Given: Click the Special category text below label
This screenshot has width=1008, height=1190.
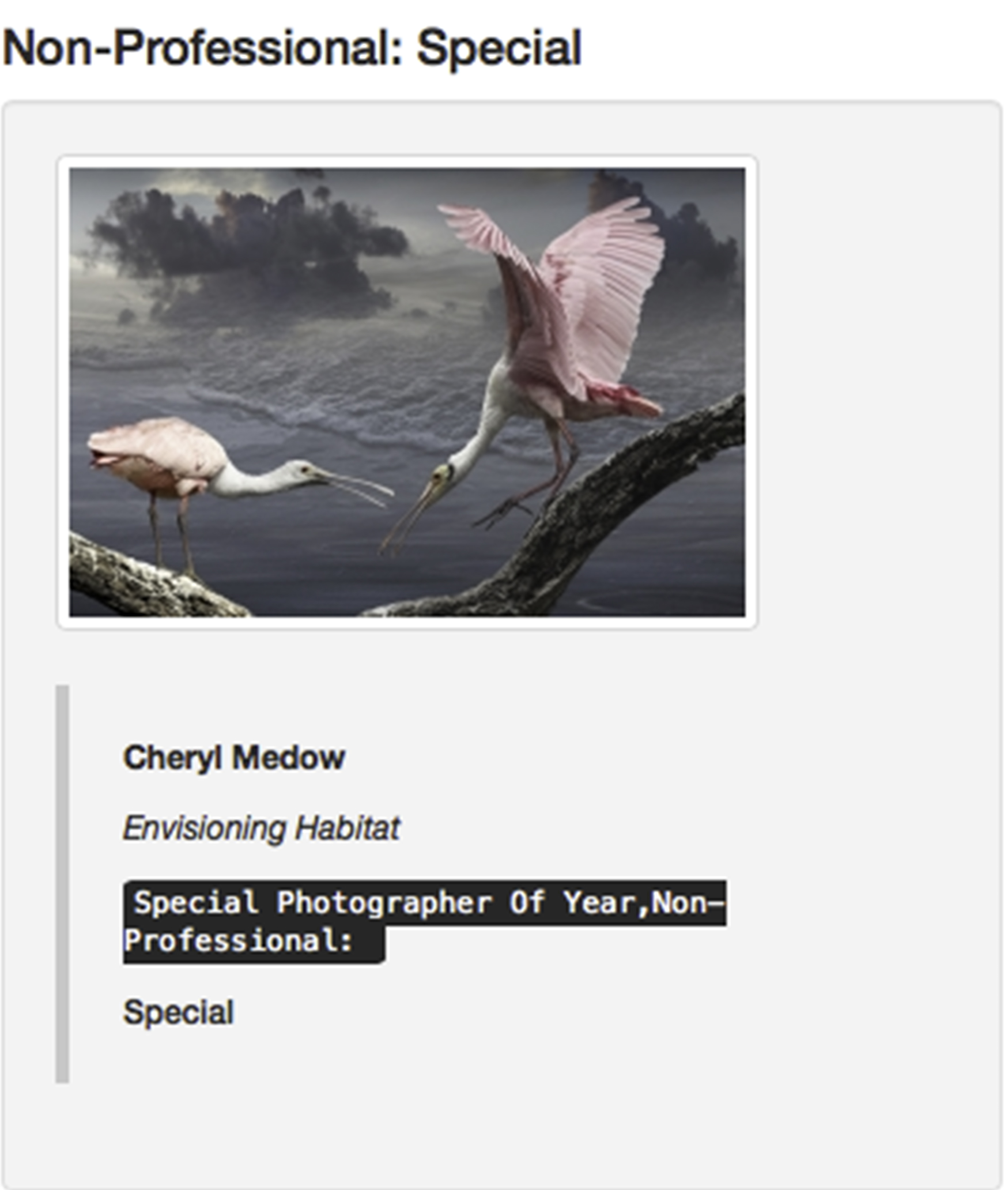Looking at the screenshot, I should click(x=179, y=1012).
